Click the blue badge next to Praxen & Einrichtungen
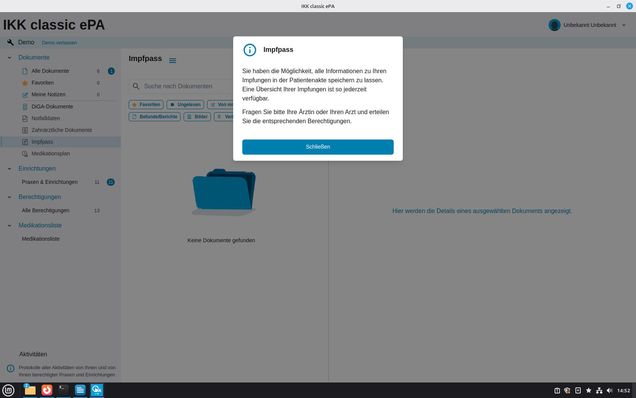Viewport: 636px width, 398px height. 110,182
